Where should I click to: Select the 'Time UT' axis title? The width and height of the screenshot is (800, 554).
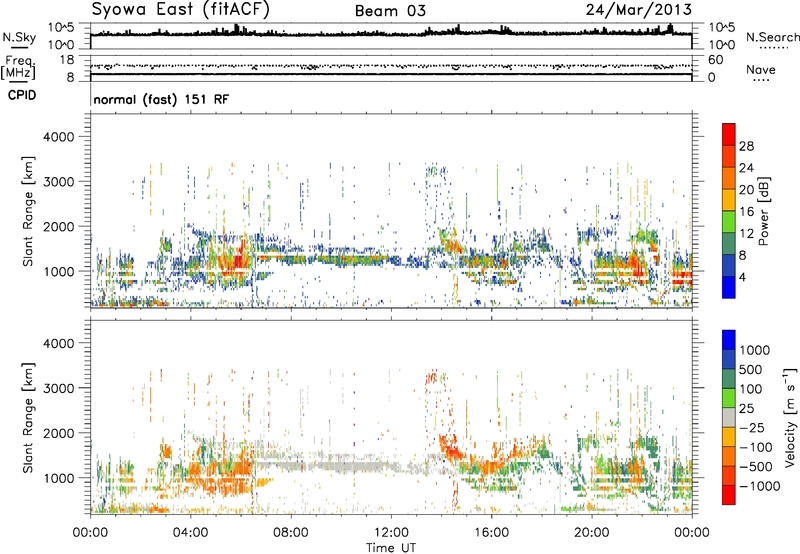[391, 548]
